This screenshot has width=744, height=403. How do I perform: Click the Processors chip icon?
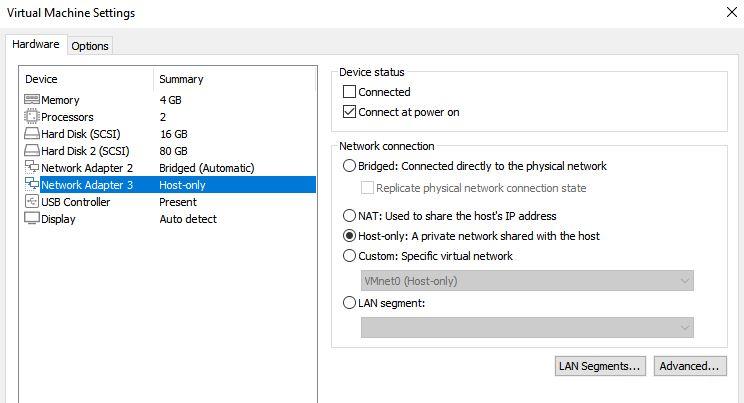(x=32, y=116)
